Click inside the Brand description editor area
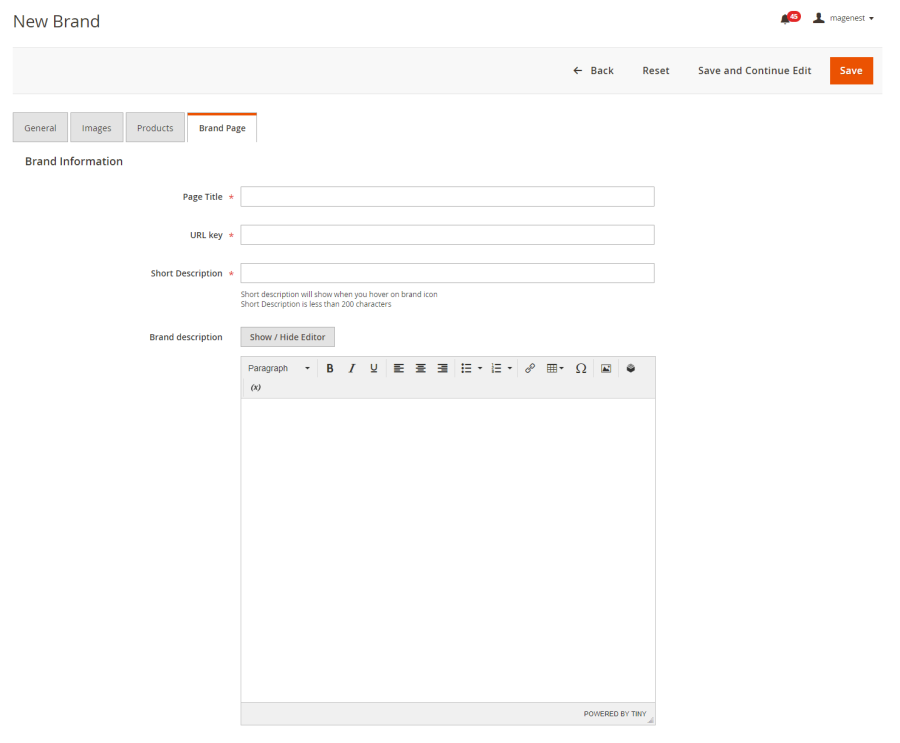Screen dimensions: 900x743 coord(448,550)
